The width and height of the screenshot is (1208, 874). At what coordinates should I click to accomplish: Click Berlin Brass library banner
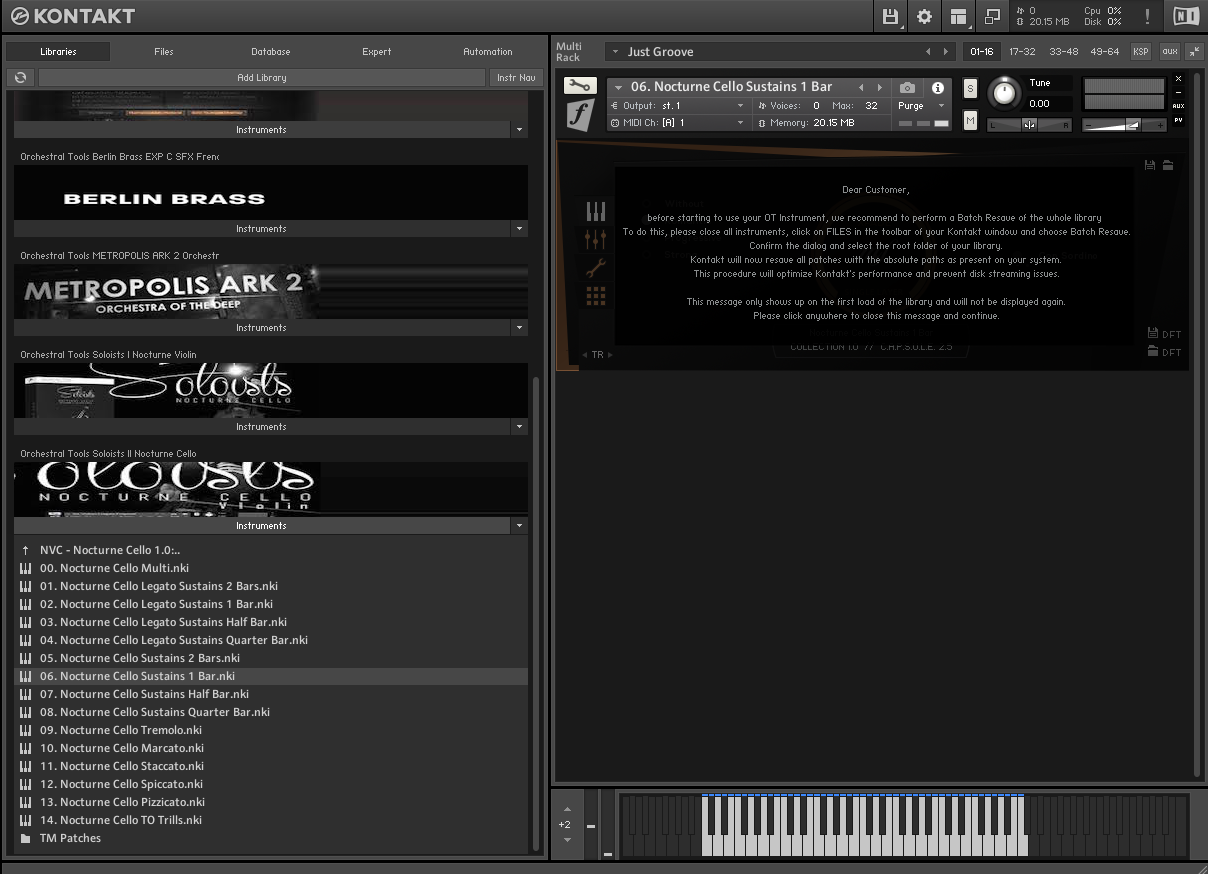point(271,193)
